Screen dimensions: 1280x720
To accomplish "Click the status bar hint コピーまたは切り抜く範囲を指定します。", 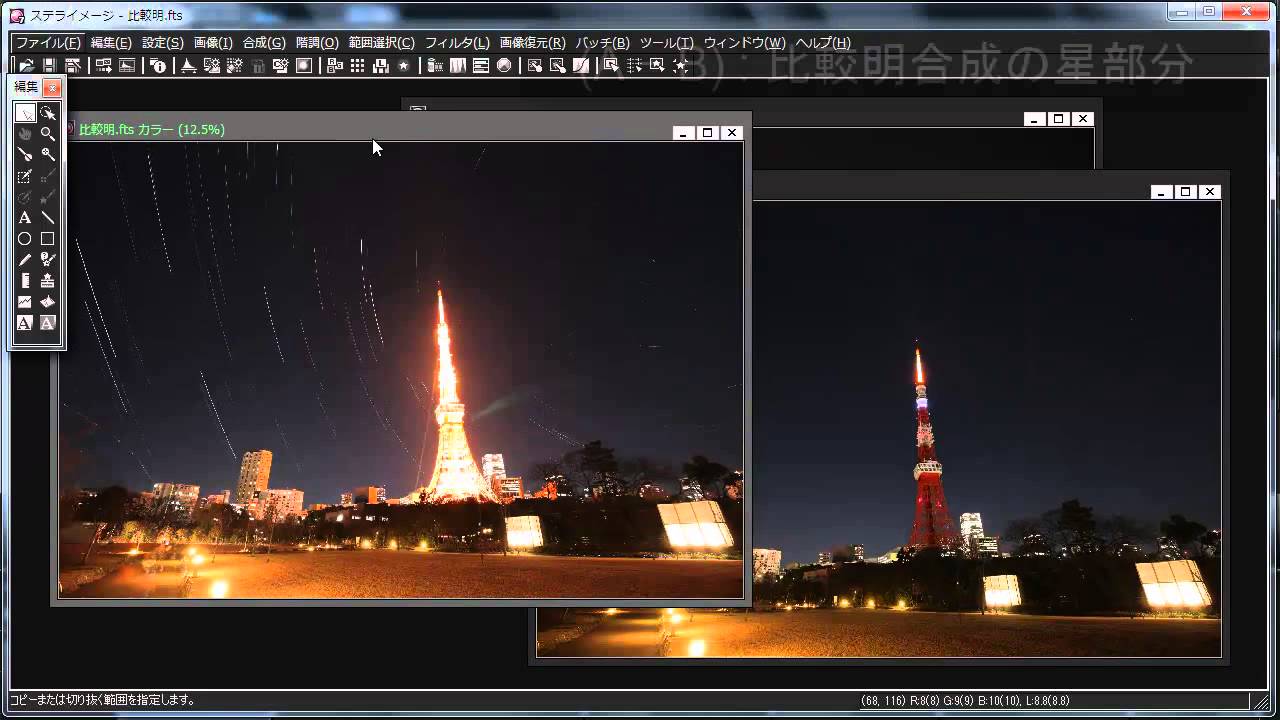I will tap(103, 700).
